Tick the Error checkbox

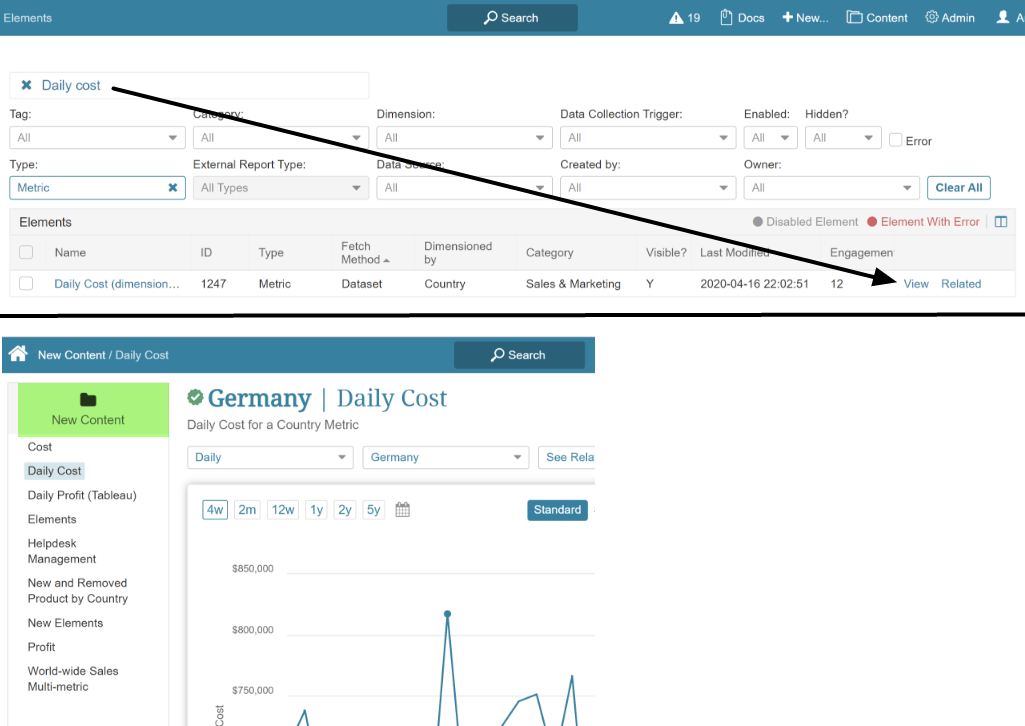[x=896, y=140]
